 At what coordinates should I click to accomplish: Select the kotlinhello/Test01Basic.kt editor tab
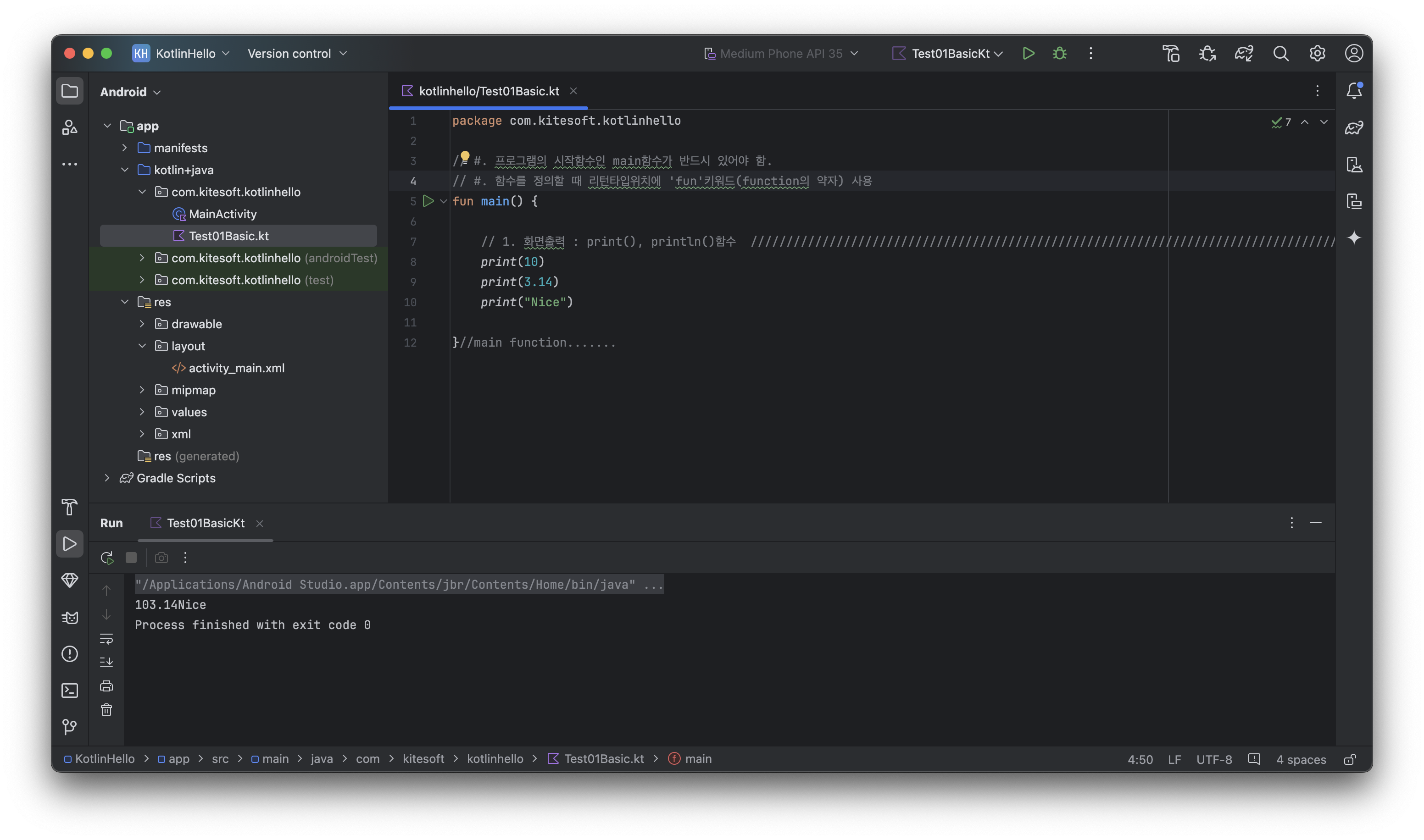pyautogui.click(x=488, y=91)
